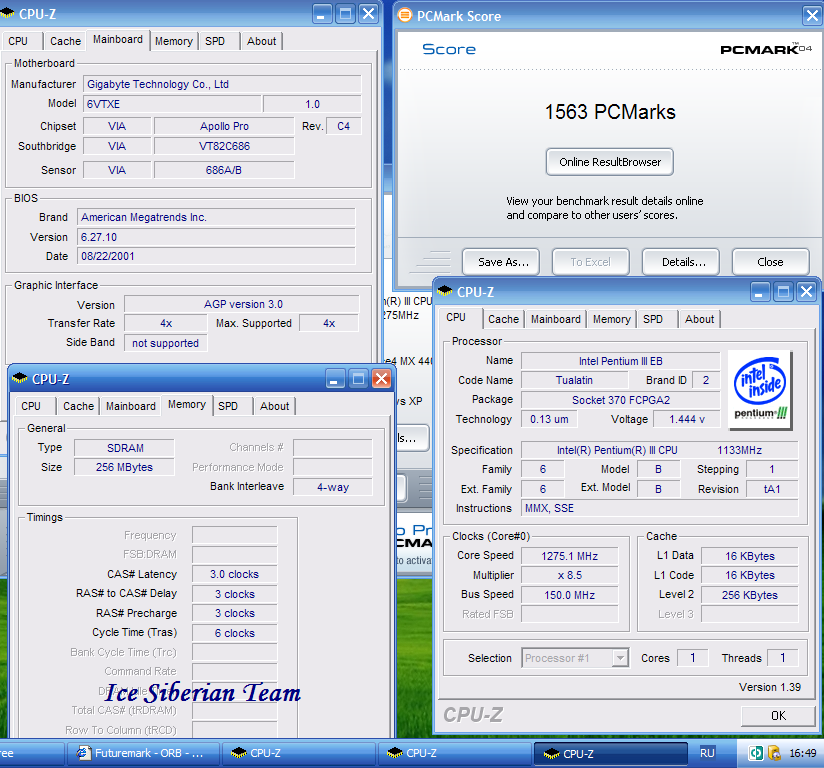
Task: Maximize the CPU-Z Processor window
Action: pyautogui.click(x=784, y=291)
